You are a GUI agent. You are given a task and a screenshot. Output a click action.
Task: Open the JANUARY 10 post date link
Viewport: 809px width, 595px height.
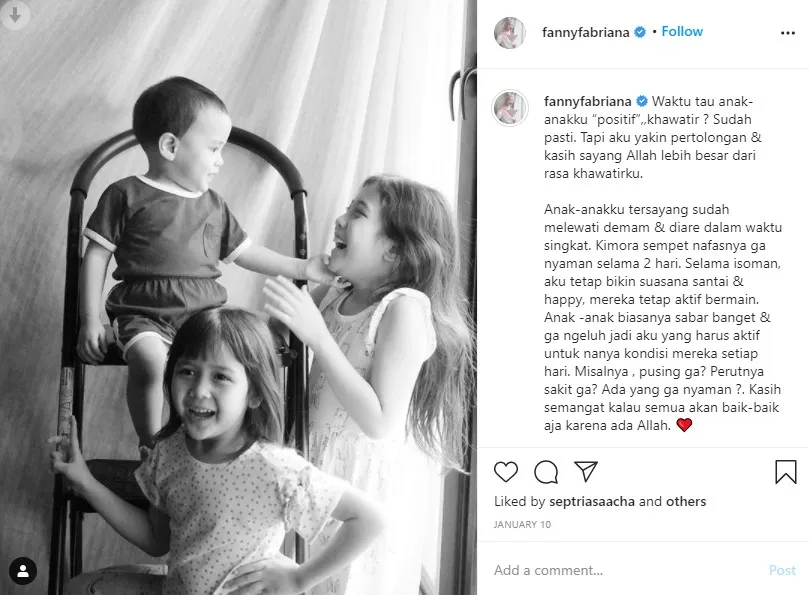(522, 524)
